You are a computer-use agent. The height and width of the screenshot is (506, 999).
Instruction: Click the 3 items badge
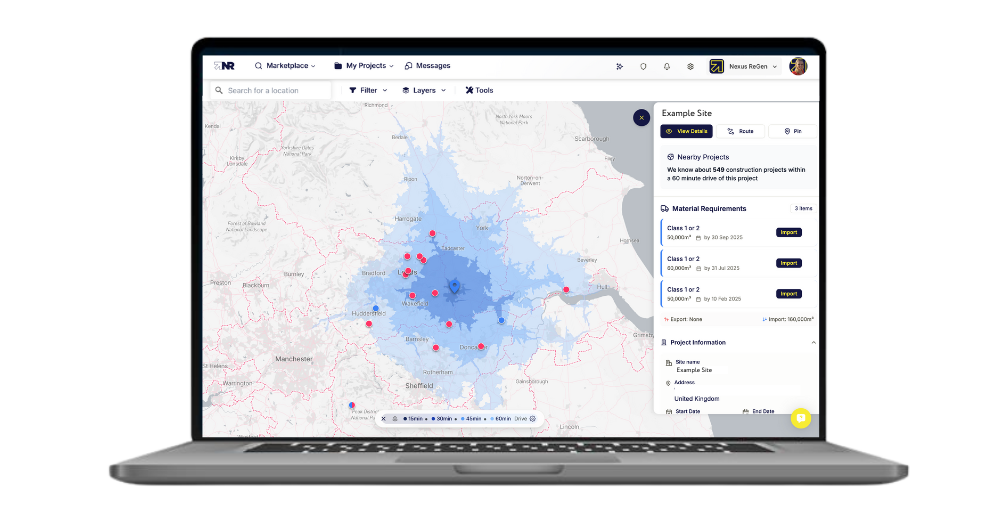[803, 208]
